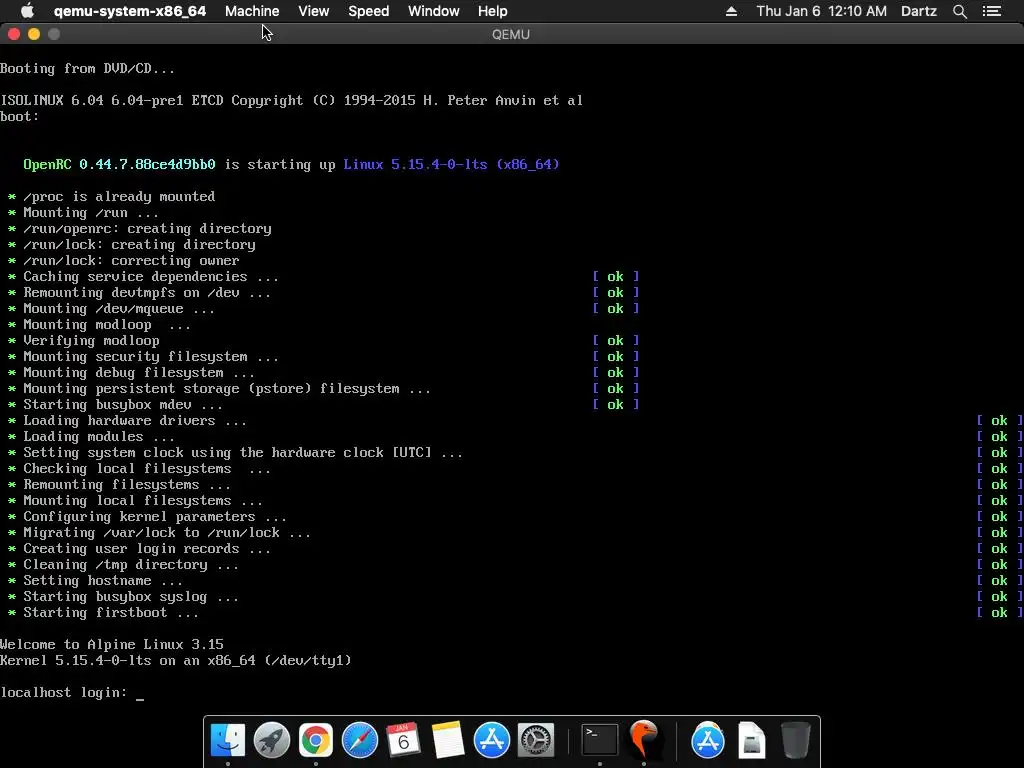
Task: Open App Store next to Notes
Action: 491,740
